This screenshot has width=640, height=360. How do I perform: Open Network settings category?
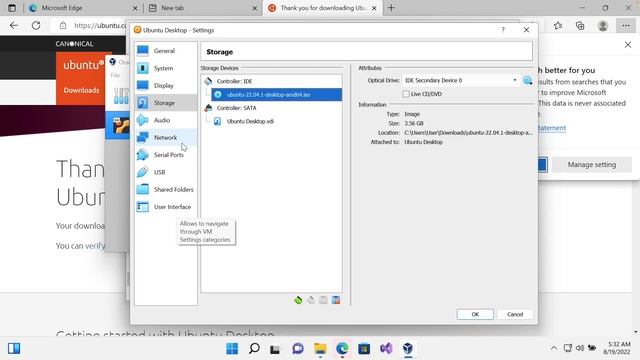pyautogui.click(x=165, y=138)
